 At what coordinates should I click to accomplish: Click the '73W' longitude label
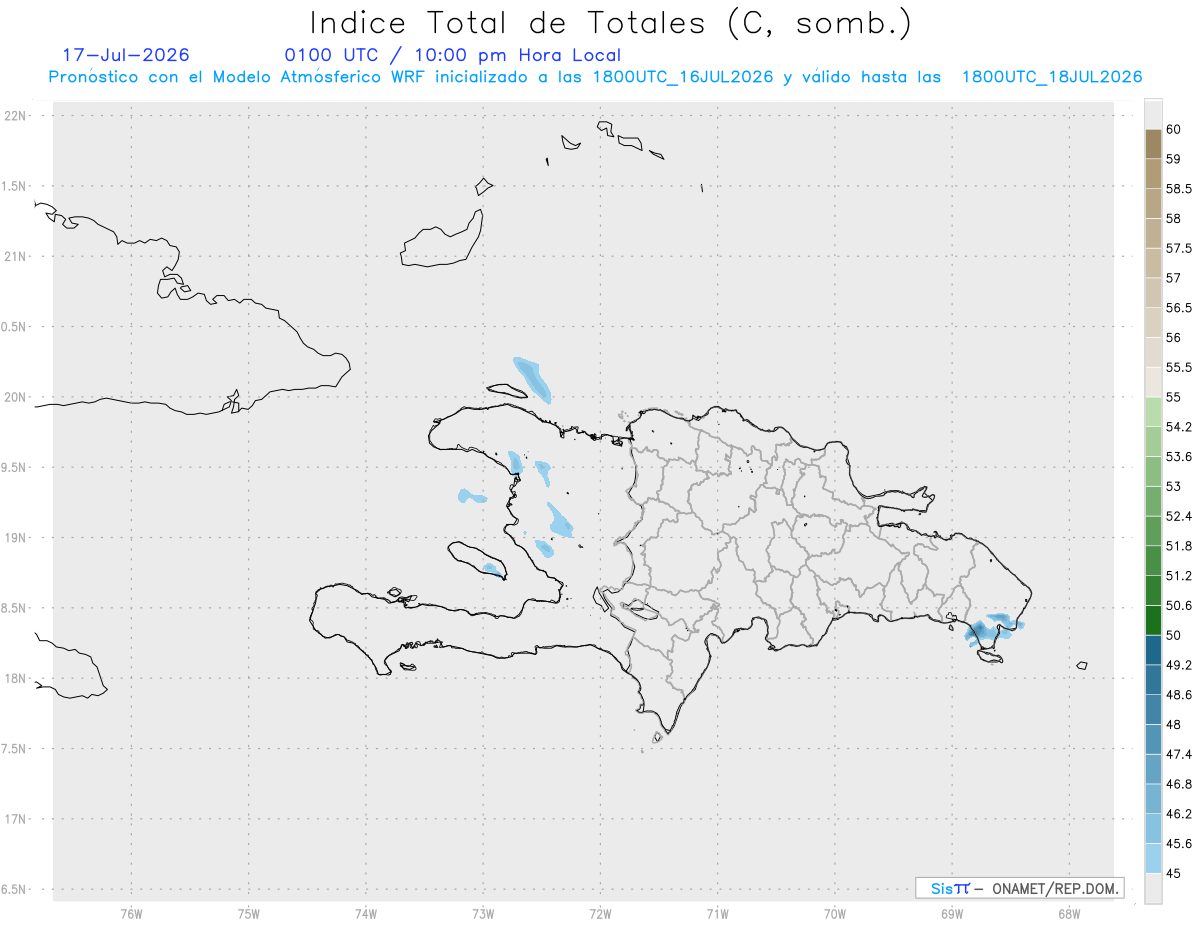(483, 914)
